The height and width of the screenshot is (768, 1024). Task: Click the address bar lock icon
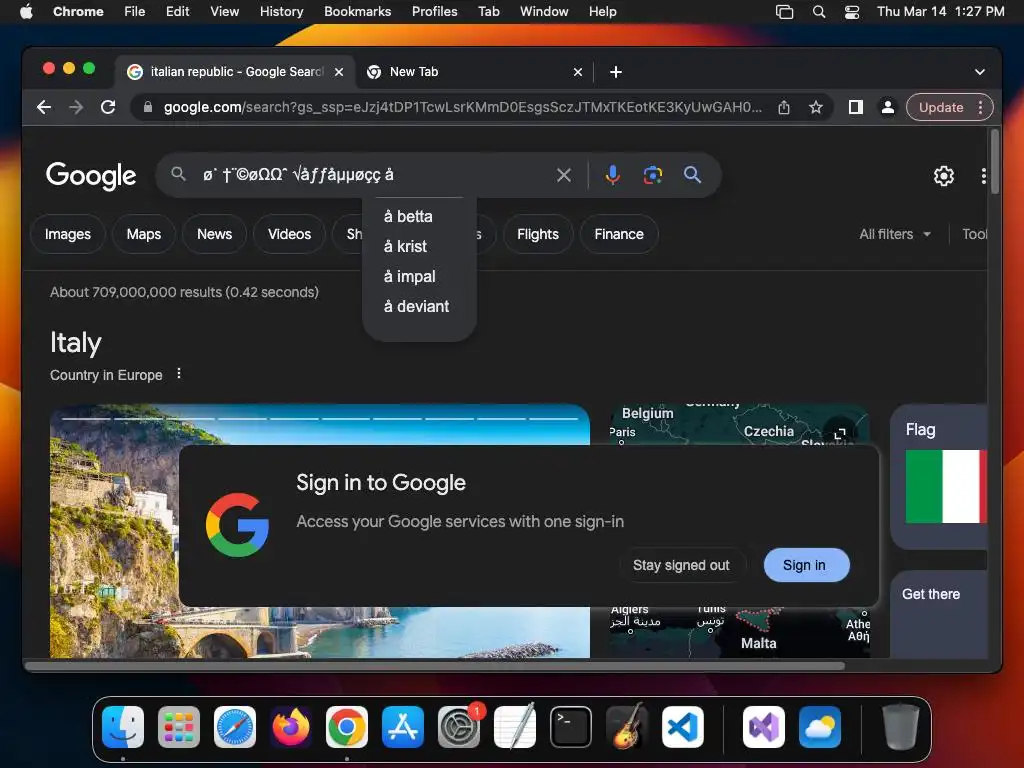tap(148, 107)
